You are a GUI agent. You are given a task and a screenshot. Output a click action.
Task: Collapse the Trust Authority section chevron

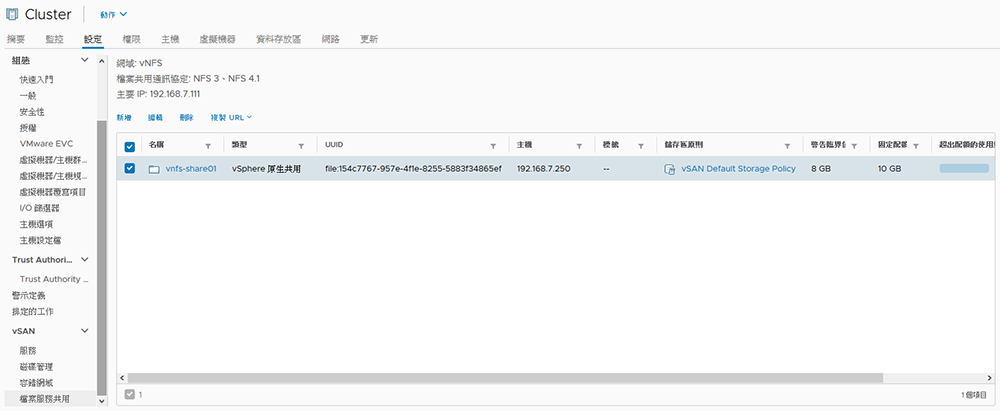pyautogui.click(x=85, y=260)
